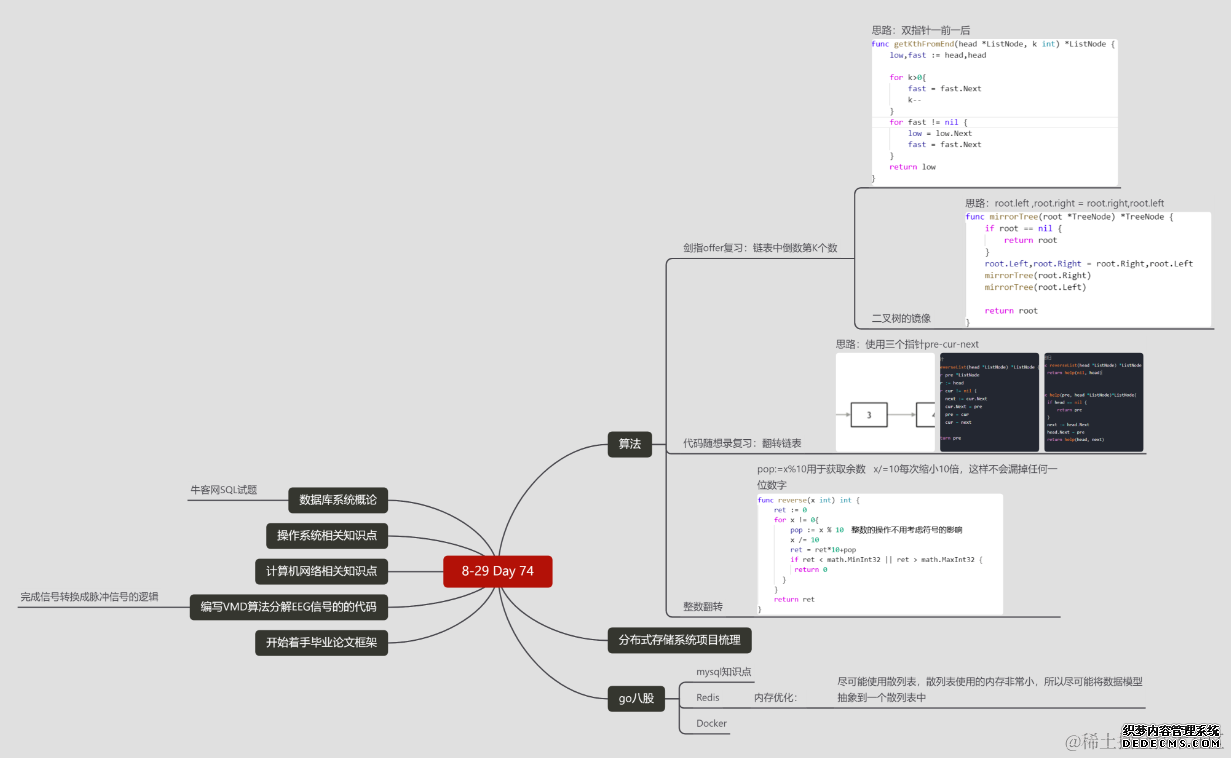This screenshot has height=758, width=1231.
Task: Select the 分布式存储系统项目梳理 node
Action: pos(679,640)
